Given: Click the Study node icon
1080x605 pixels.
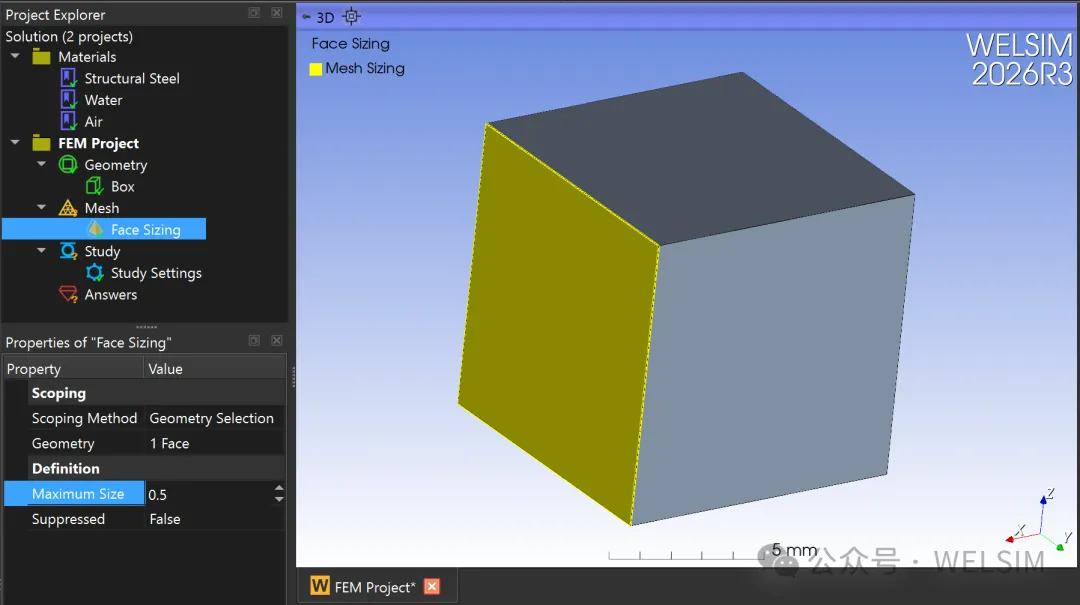Looking at the screenshot, I should pyautogui.click(x=68, y=251).
